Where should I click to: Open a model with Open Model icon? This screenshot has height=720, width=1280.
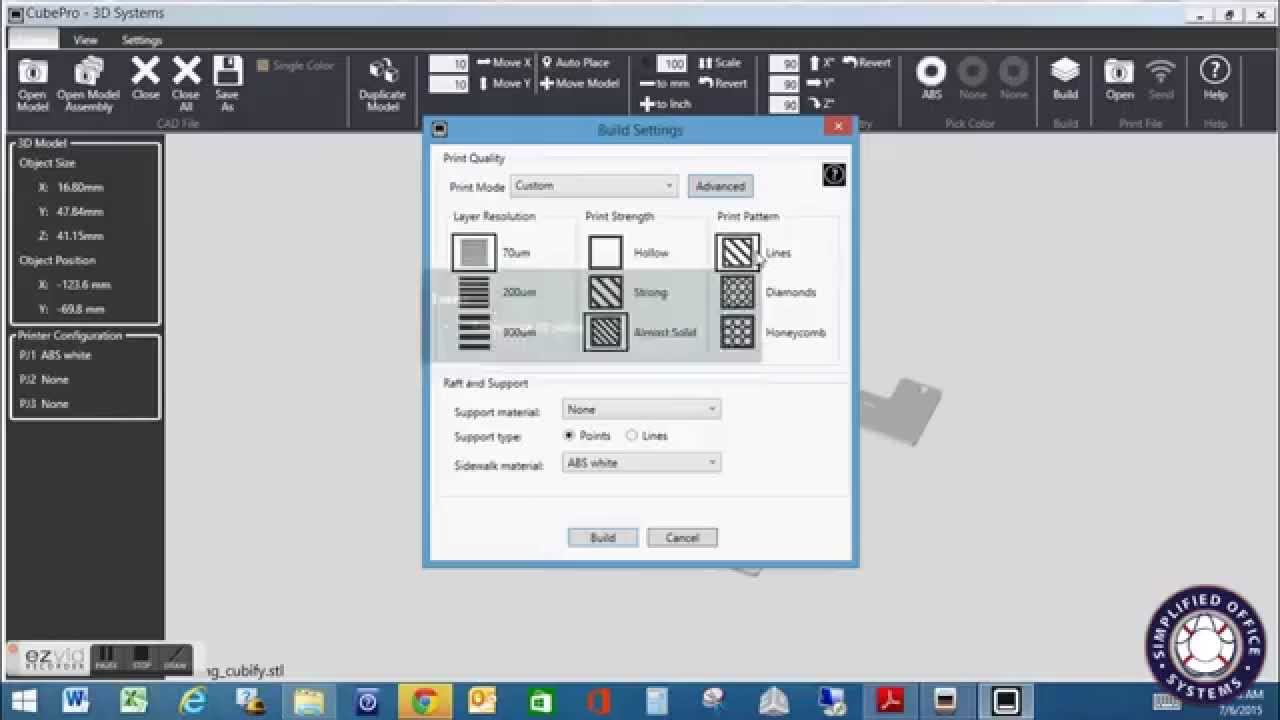coord(32,84)
